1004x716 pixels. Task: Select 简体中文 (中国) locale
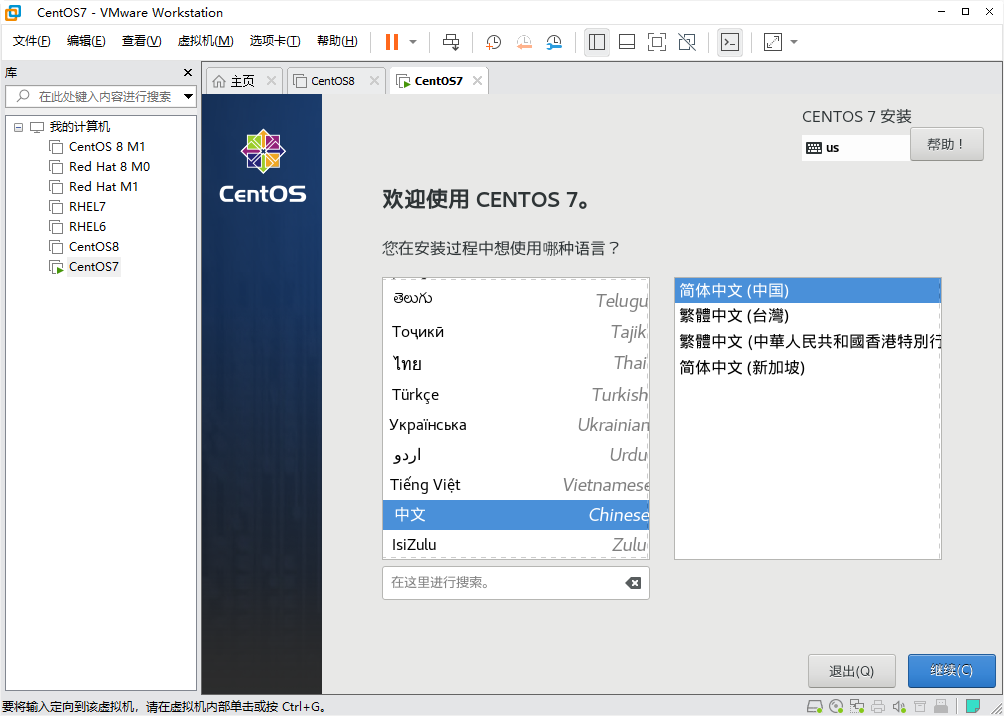(807, 291)
